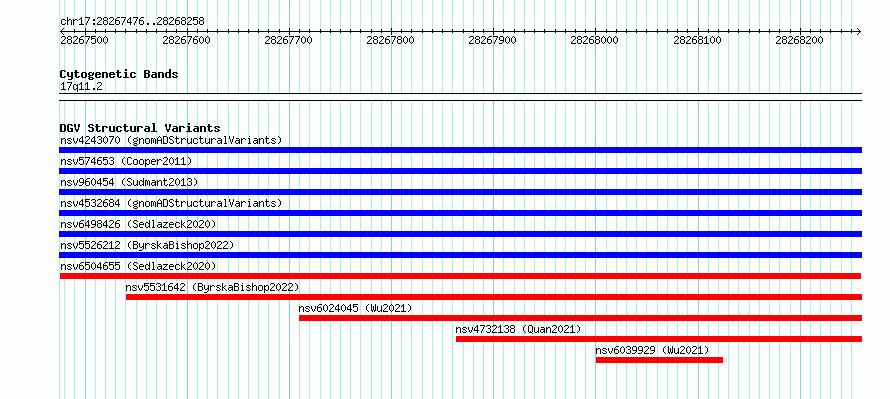Open nsv6039929 (Wu2021) label
890x399 pixels.
652,350
